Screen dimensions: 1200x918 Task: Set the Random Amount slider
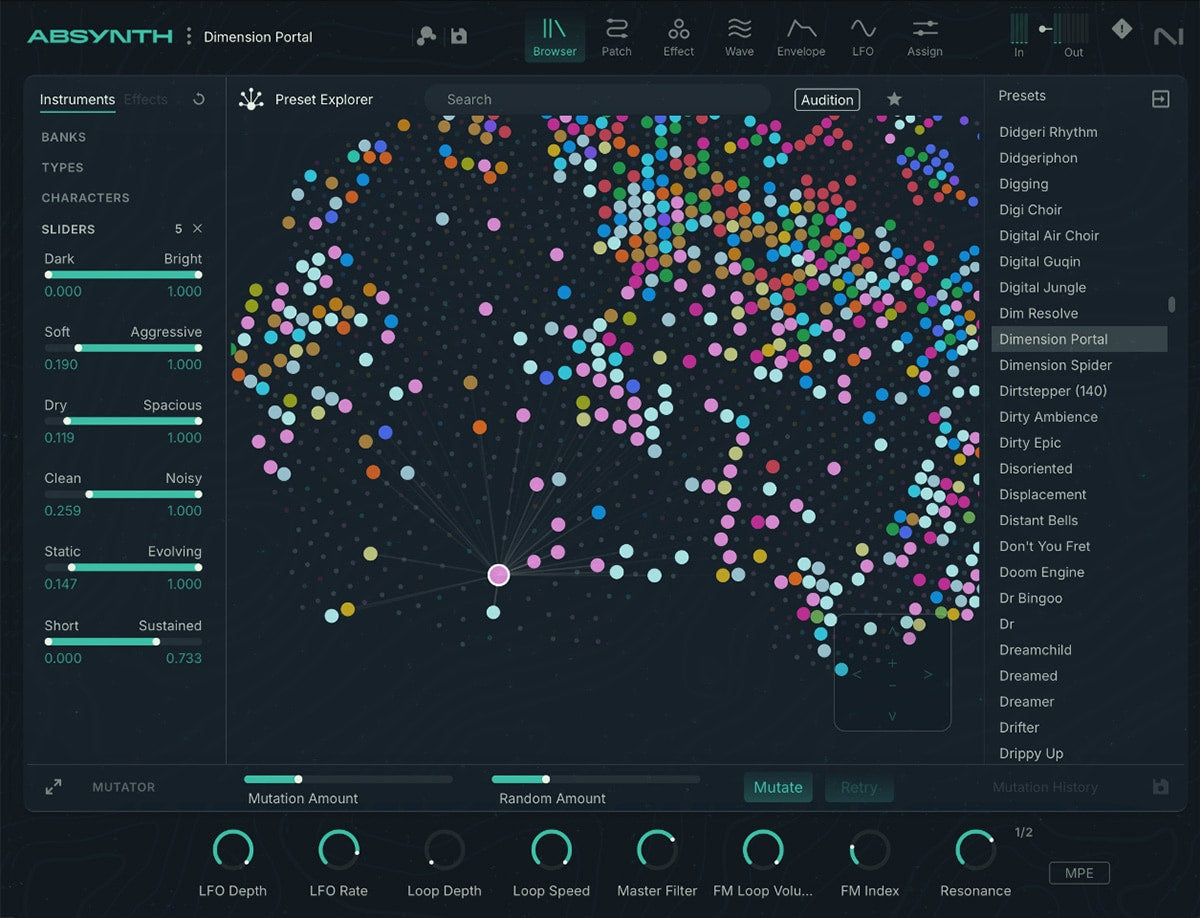(x=596, y=779)
